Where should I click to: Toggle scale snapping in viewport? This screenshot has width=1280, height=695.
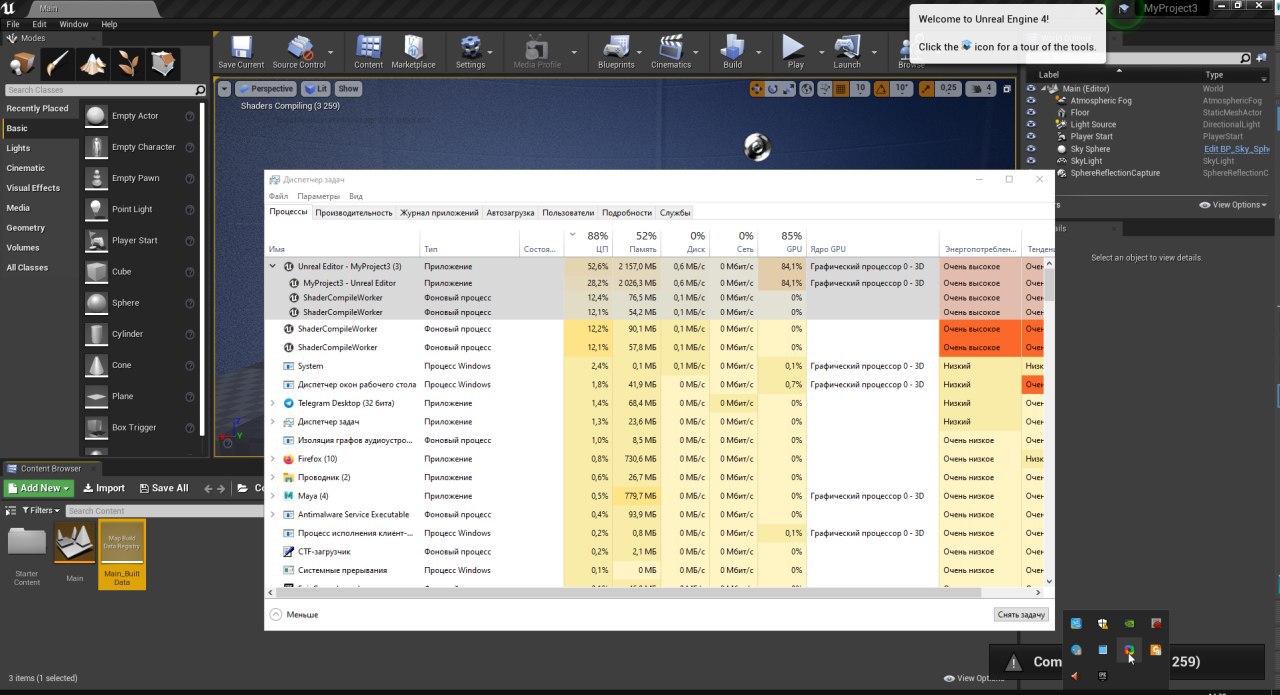(926, 89)
